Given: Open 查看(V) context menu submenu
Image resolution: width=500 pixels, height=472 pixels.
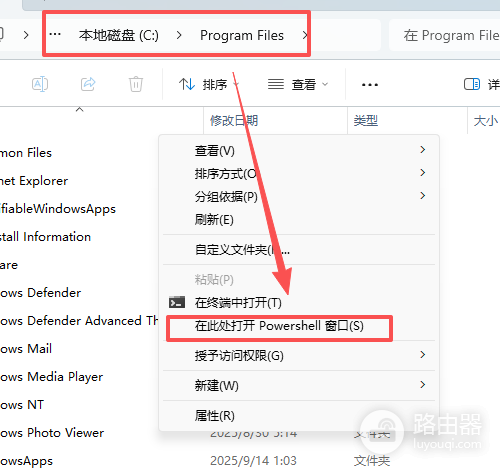Looking at the screenshot, I should 299,151.
